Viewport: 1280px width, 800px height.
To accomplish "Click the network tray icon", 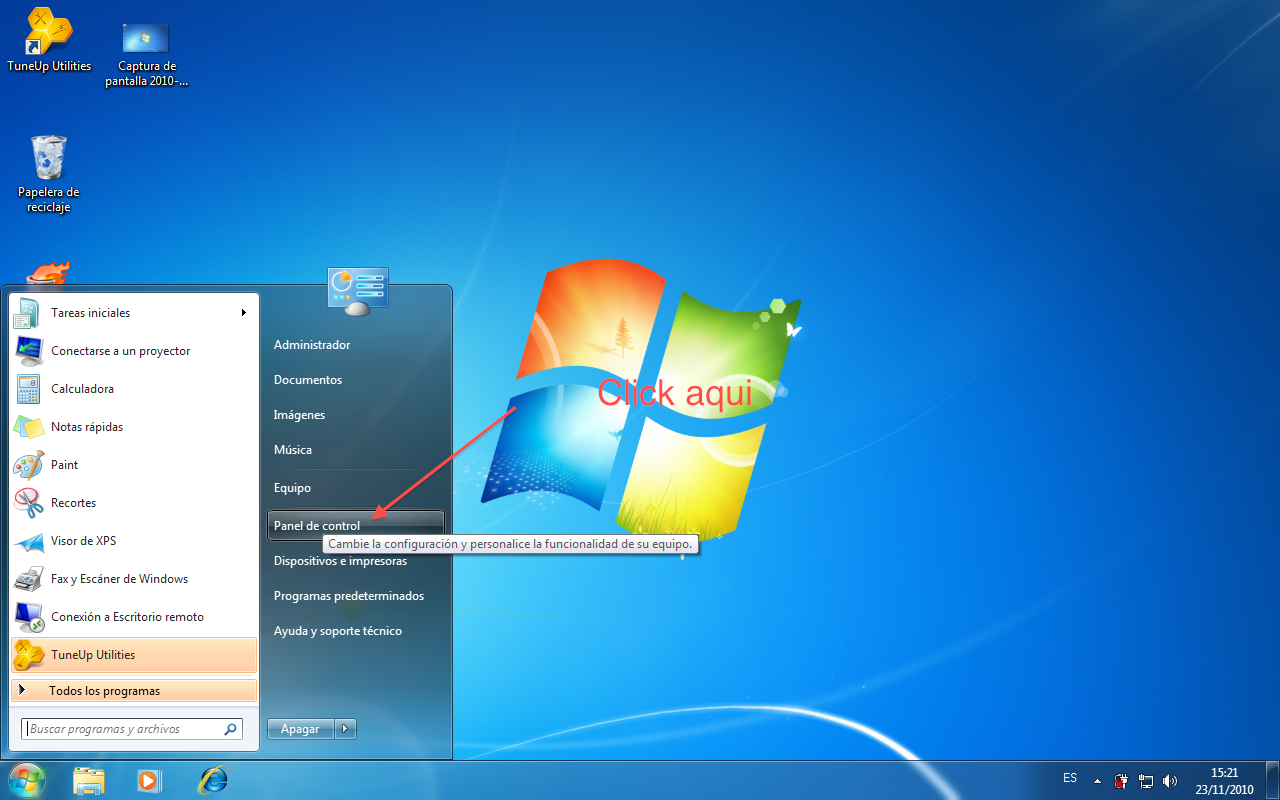I will pyautogui.click(x=1146, y=781).
